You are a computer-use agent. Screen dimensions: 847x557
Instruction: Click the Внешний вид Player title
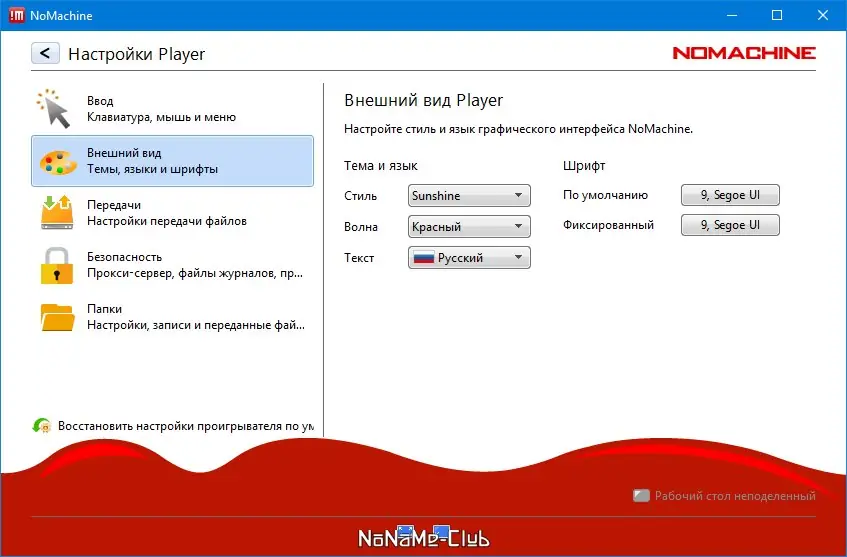pyautogui.click(x=423, y=100)
